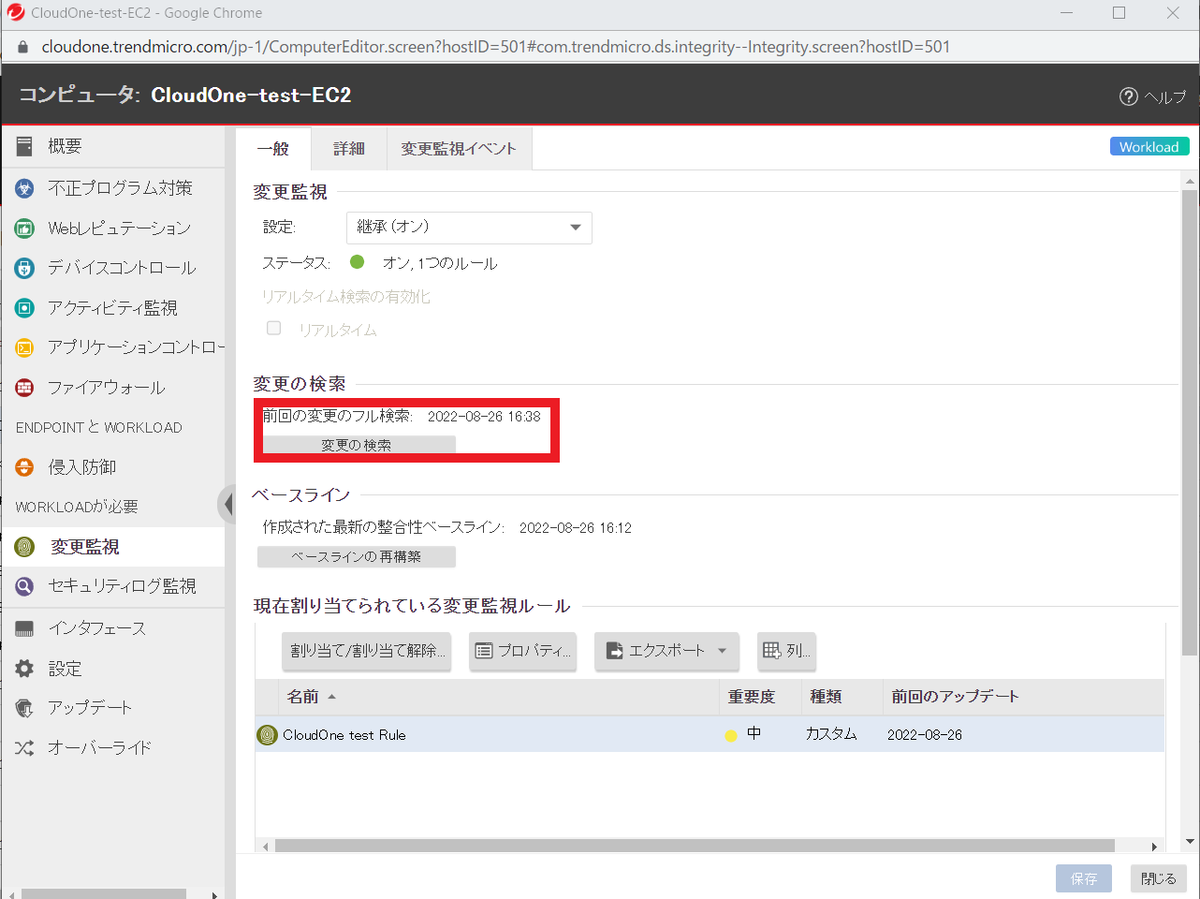Expand the エクスポート dropdown button
Screen dimensions: 1200x899
point(667,651)
